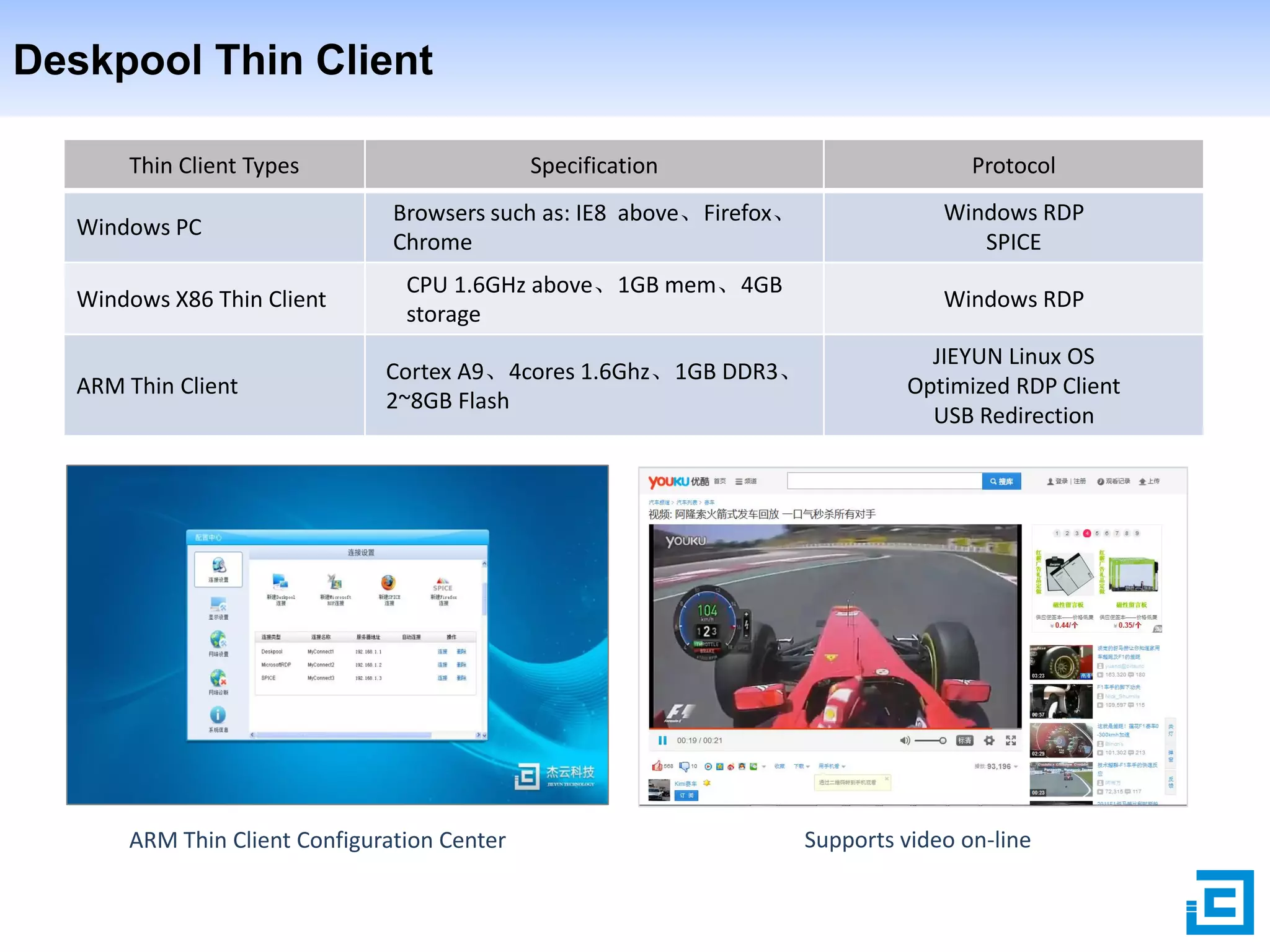Select ad carousel page 5 dot
Image resolution: width=1270 pixels, height=952 pixels.
coord(1097,533)
